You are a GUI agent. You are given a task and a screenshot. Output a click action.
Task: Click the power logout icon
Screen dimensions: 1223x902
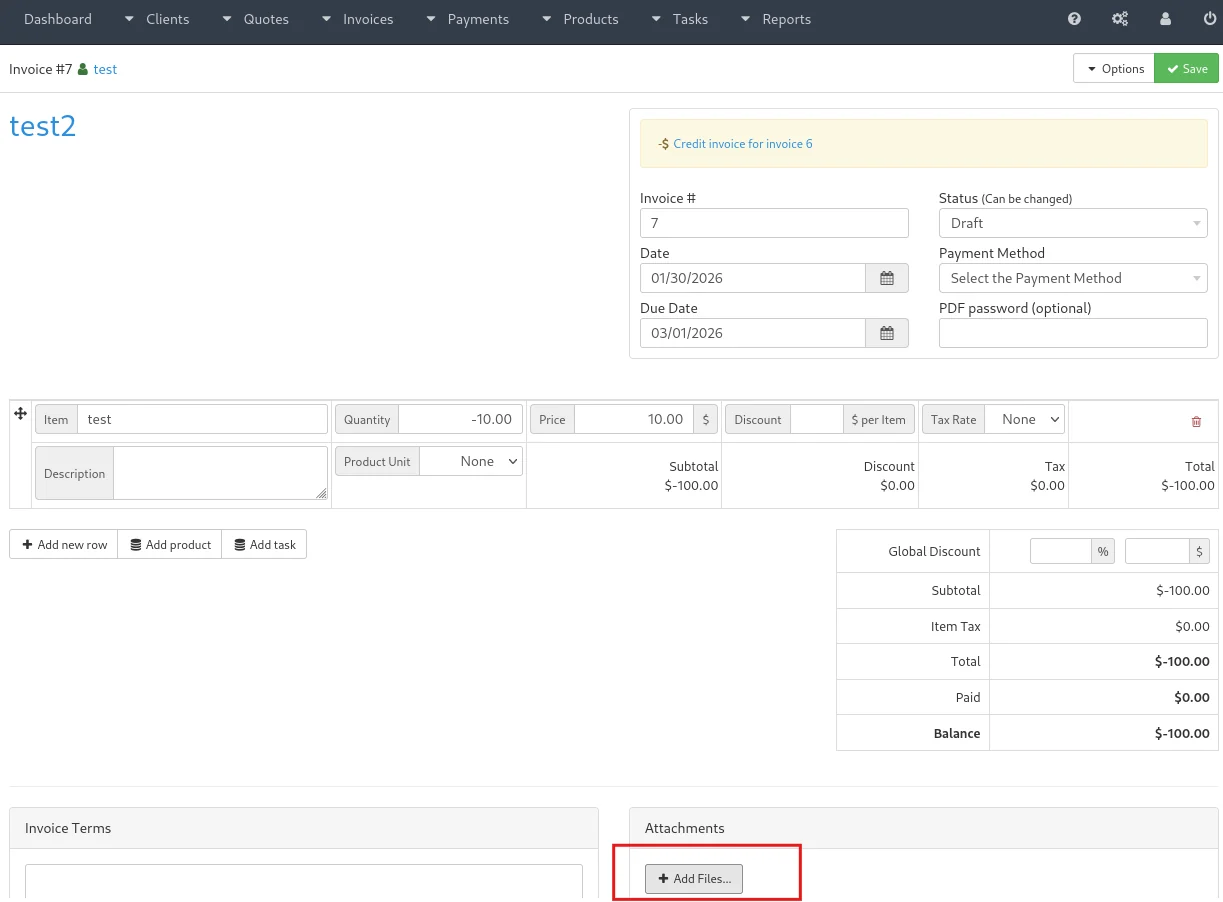1210,19
